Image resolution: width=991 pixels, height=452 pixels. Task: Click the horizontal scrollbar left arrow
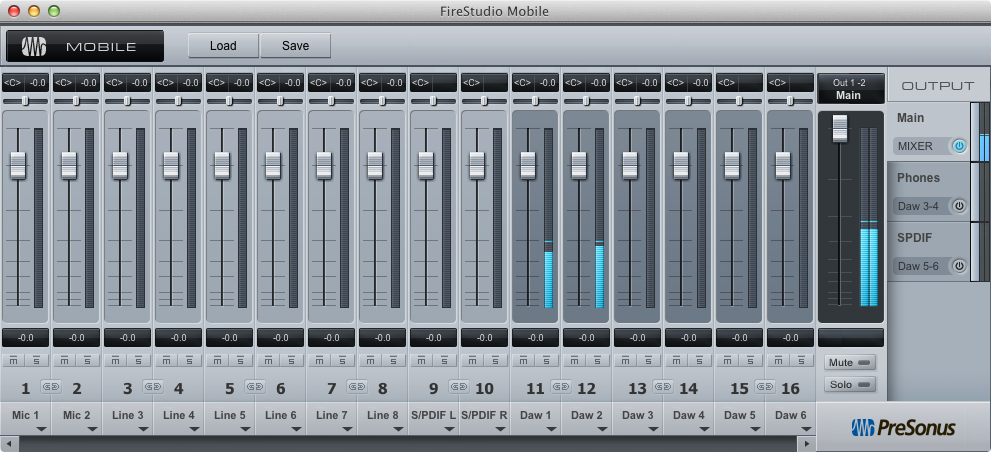[9, 444]
